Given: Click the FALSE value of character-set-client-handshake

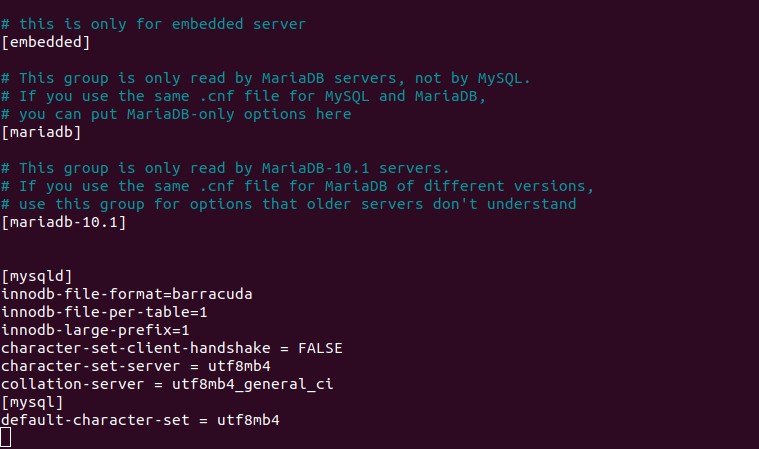Looking at the screenshot, I should (x=320, y=348).
